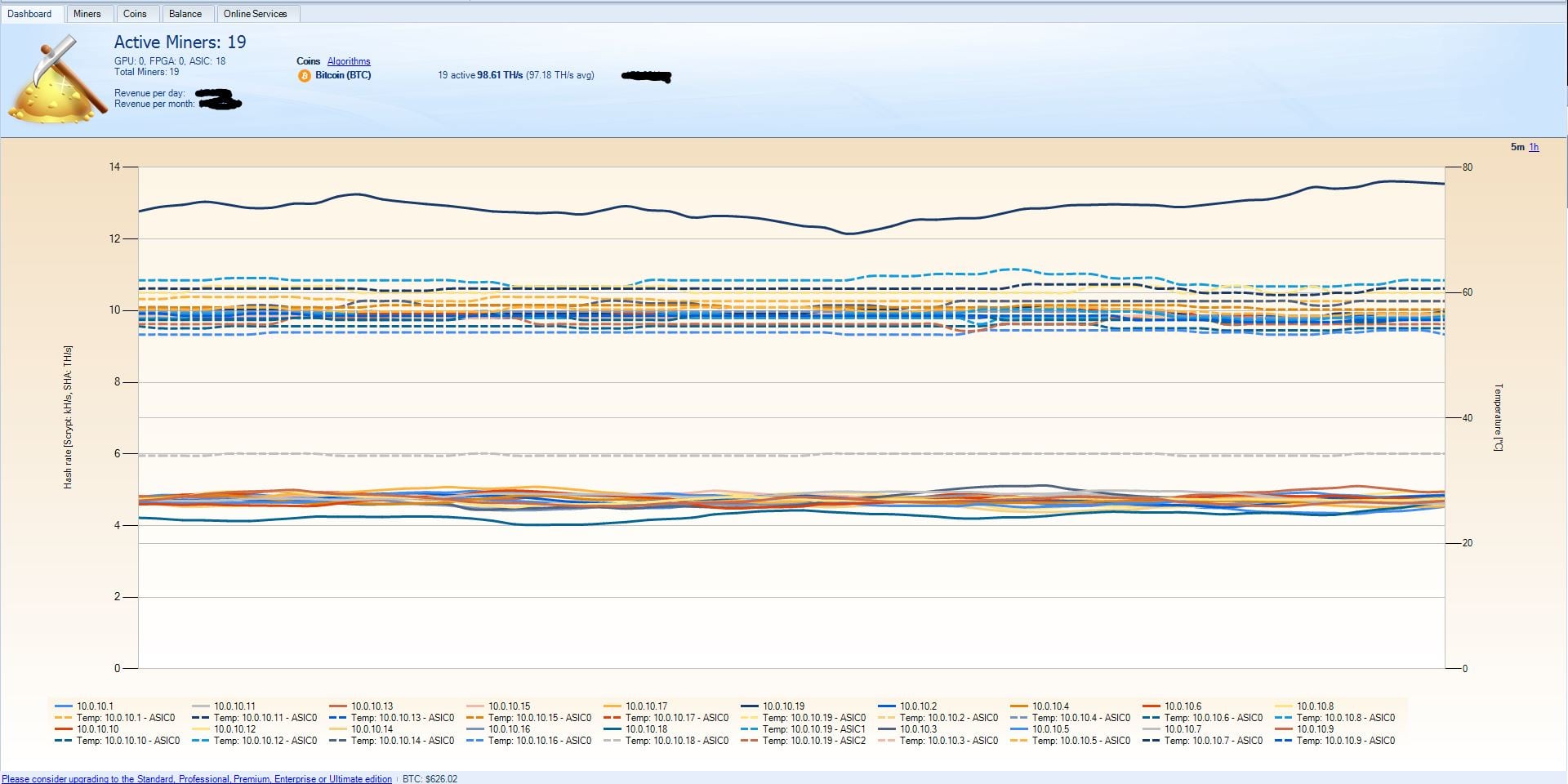Click the BTC price in status bar

tap(430, 779)
